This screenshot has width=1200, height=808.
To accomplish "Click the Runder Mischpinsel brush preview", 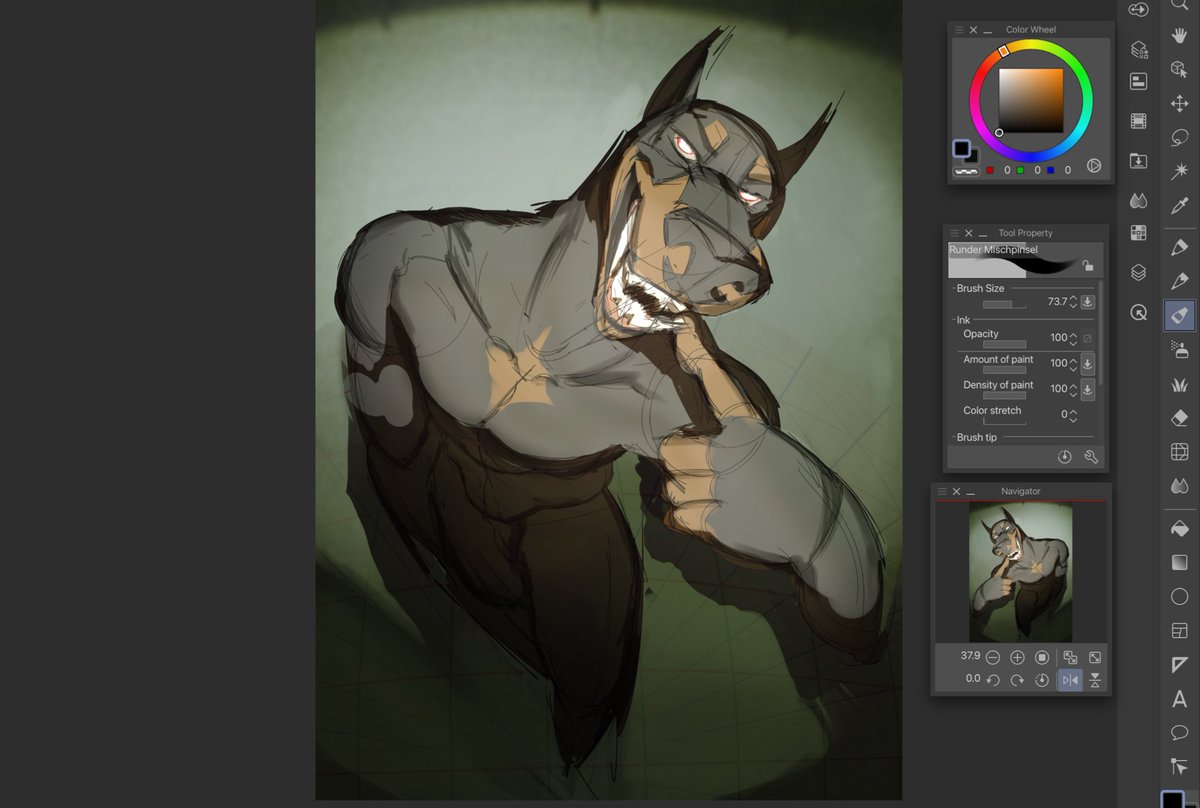I will [1026, 260].
